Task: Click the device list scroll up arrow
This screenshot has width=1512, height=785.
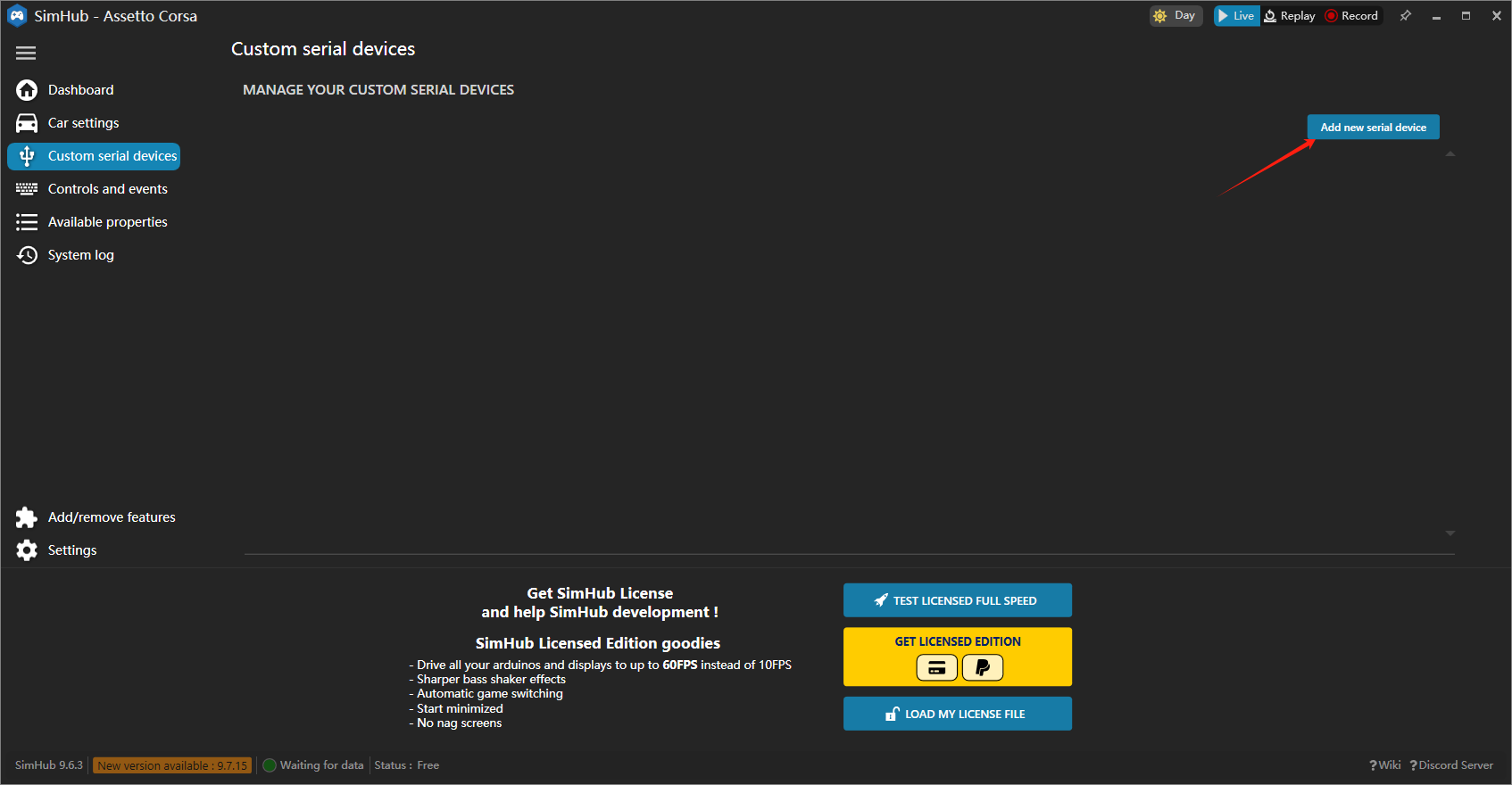Action: pos(1450,154)
